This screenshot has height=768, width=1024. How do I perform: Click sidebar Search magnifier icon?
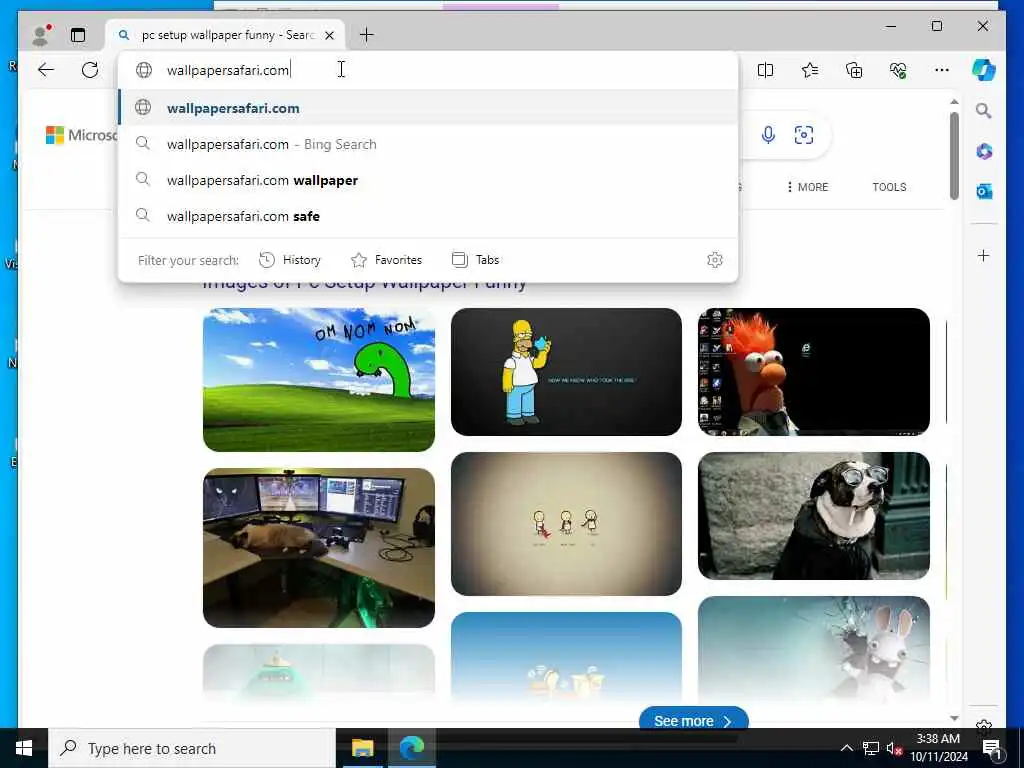984,111
